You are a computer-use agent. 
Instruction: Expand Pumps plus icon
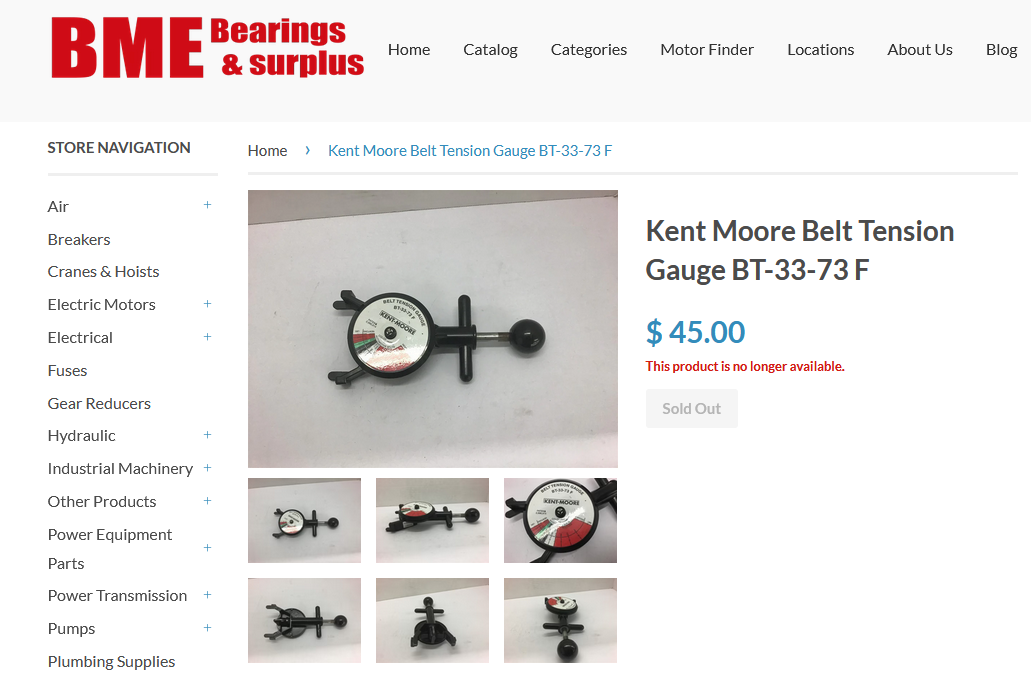207,627
